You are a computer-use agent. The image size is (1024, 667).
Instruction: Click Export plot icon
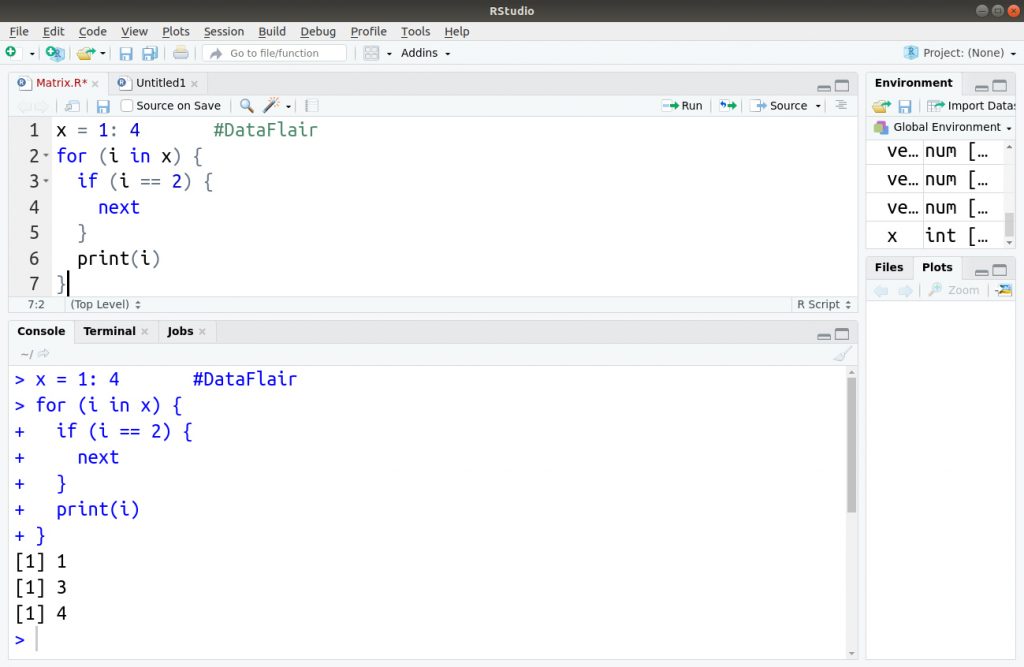1004,290
